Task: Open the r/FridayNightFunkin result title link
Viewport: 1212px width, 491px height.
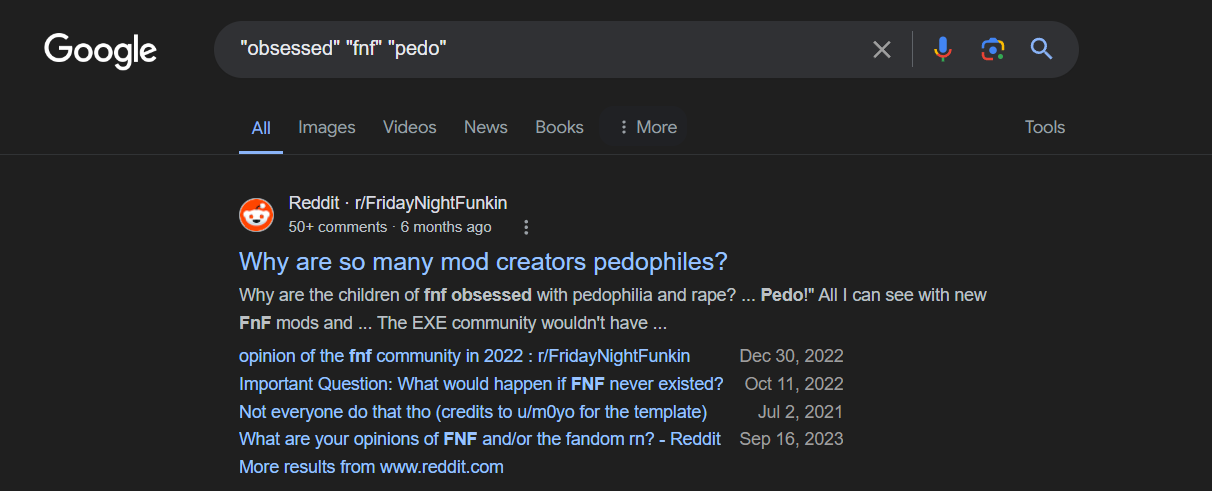Action: point(483,262)
